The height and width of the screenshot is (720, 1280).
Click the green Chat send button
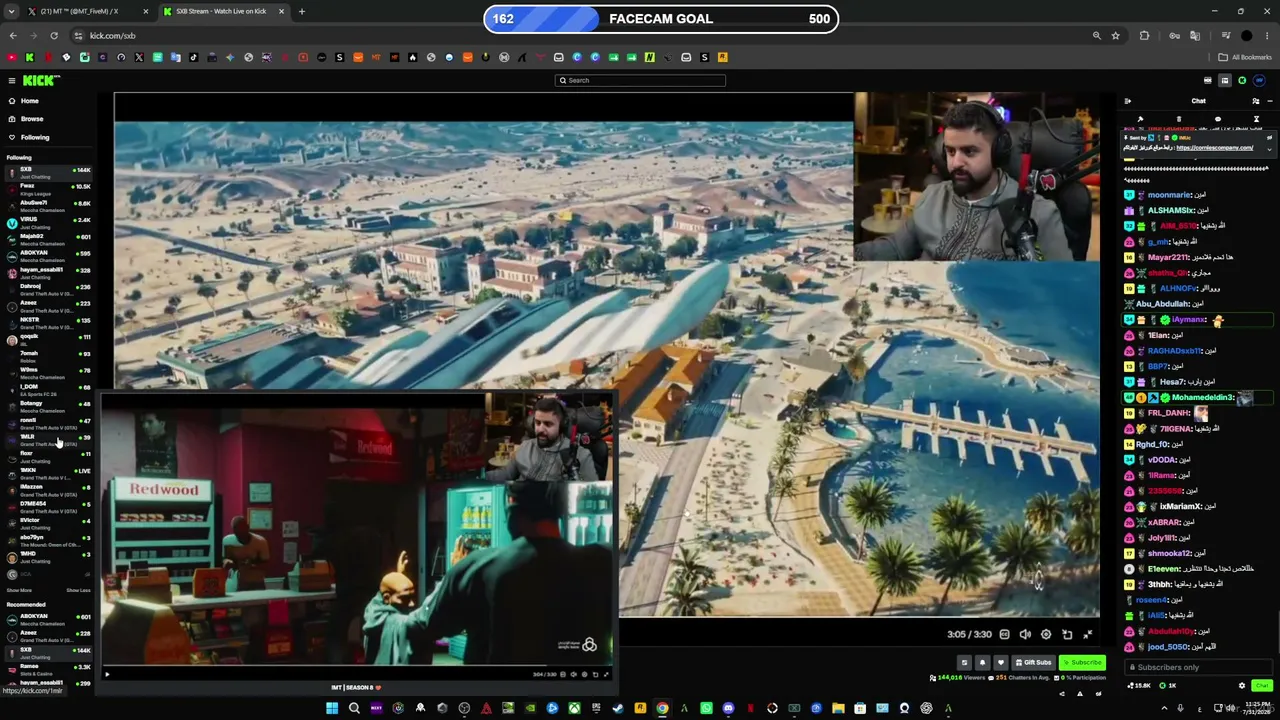[x=1262, y=685]
